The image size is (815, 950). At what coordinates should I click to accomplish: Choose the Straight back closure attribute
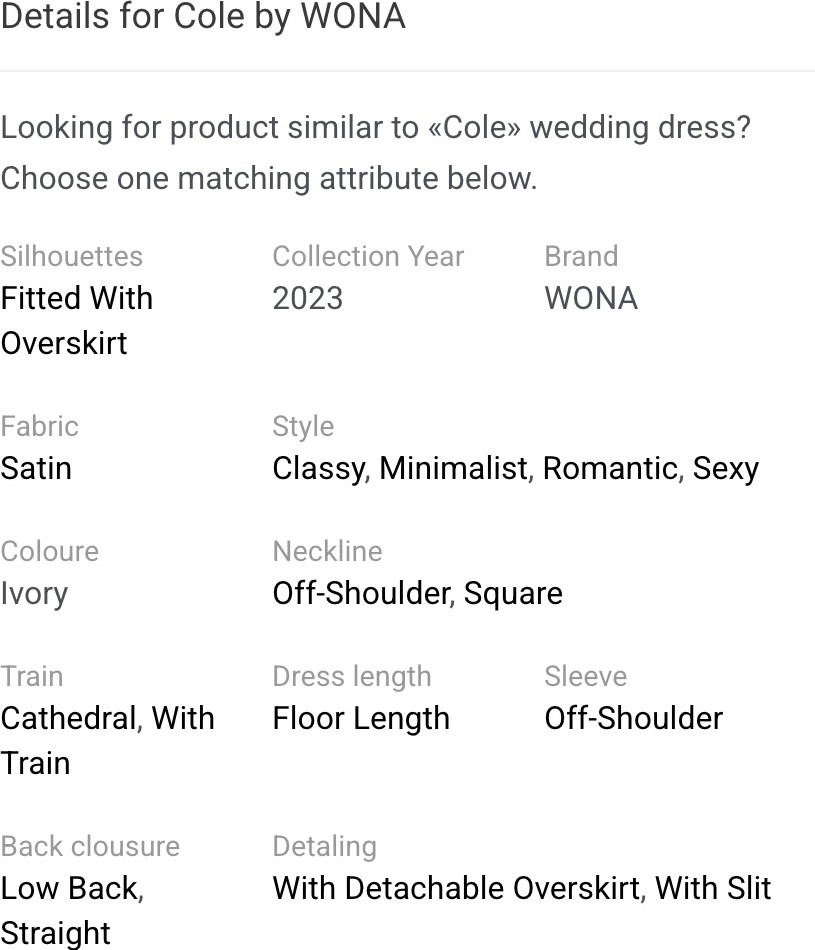[x=55, y=933]
